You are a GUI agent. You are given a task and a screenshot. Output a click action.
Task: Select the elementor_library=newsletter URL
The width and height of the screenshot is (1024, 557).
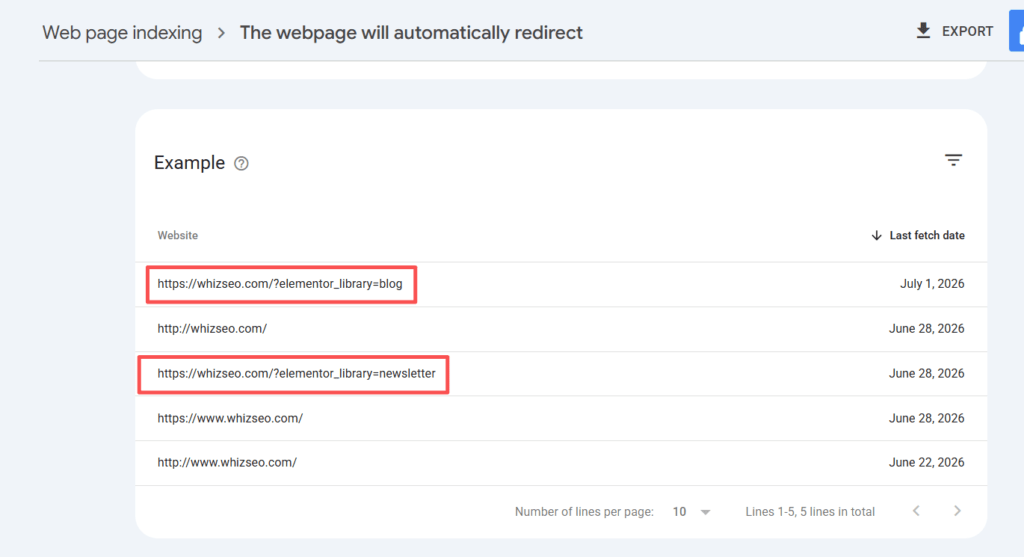tap(296, 374)
